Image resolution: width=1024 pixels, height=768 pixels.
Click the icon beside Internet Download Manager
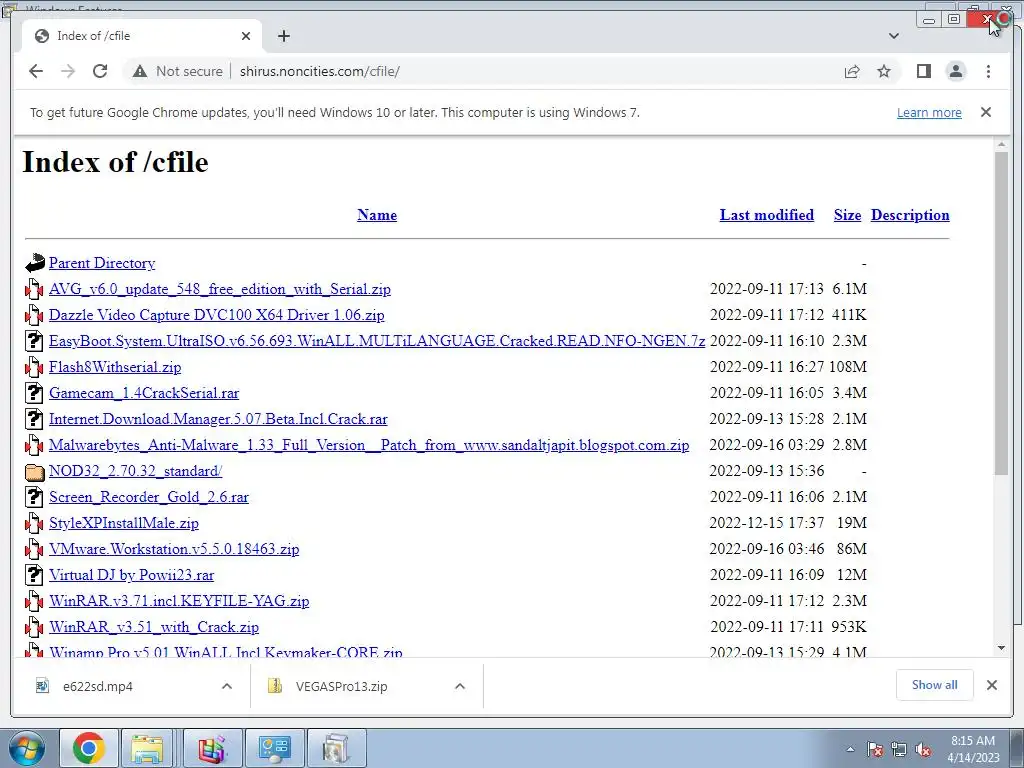click(x=34, y=419)
